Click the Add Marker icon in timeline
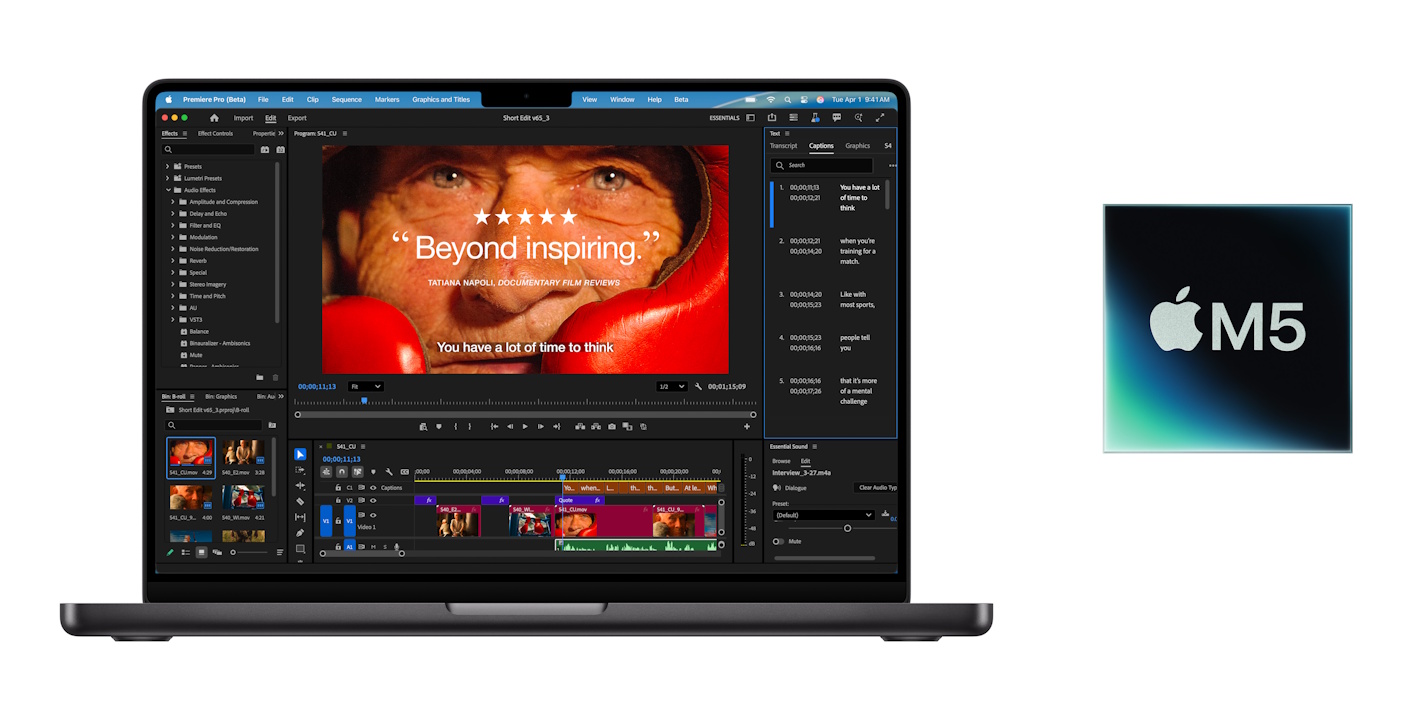This screenshot has width=1414, height=720. tap(373, 472)
